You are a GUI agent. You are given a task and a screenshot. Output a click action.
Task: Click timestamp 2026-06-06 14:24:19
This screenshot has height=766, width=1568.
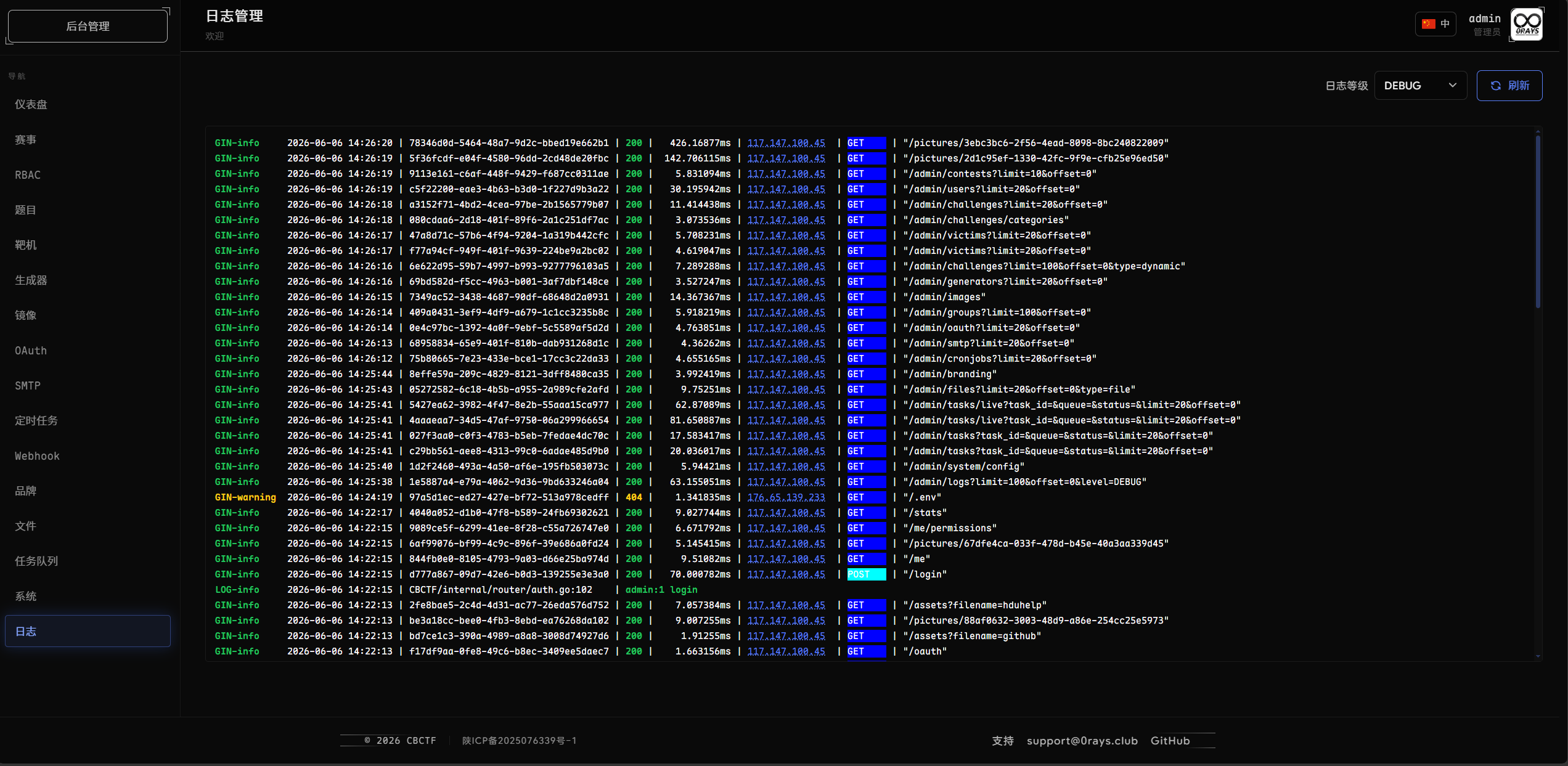(x=340, y=497)
